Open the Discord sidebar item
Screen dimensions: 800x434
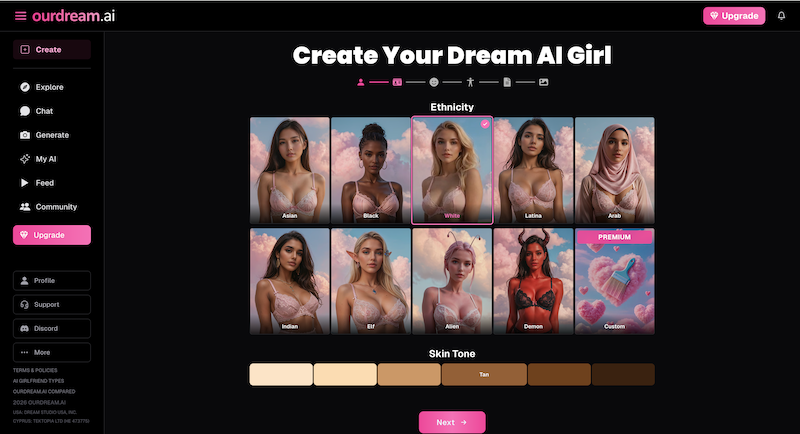pos(52,328)
